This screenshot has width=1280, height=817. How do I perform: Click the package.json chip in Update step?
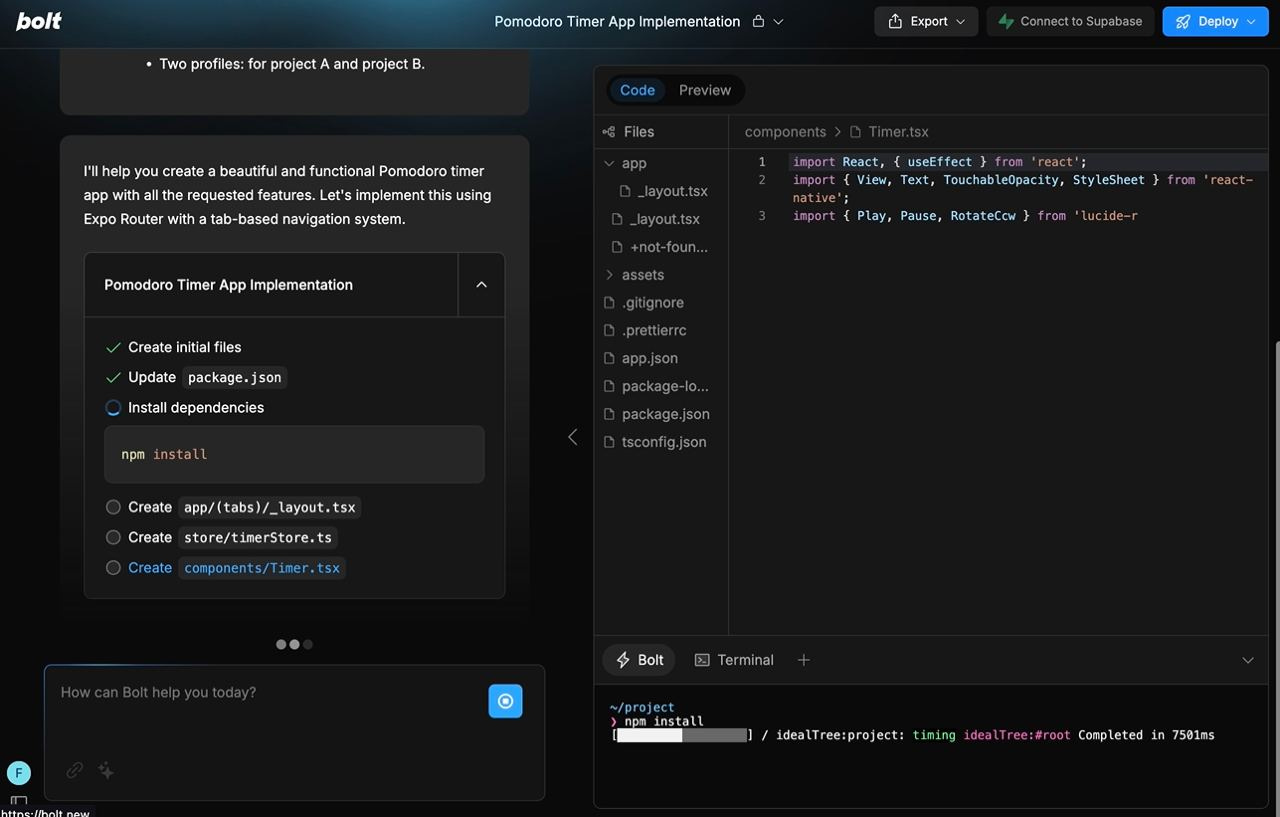click(x=235, y=378)
